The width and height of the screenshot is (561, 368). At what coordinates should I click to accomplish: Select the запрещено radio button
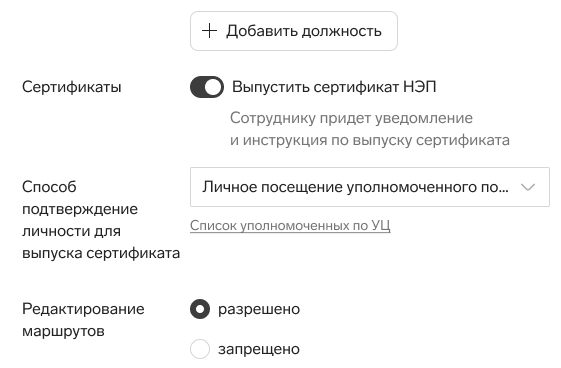point(200,349)
